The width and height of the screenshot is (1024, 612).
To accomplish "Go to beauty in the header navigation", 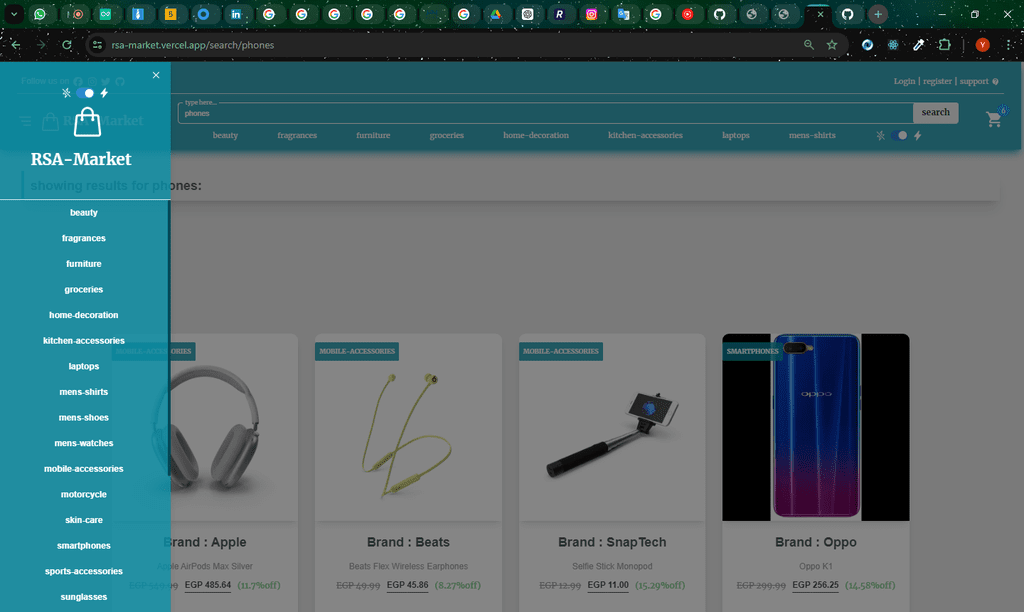I will [x=225, y=135].
